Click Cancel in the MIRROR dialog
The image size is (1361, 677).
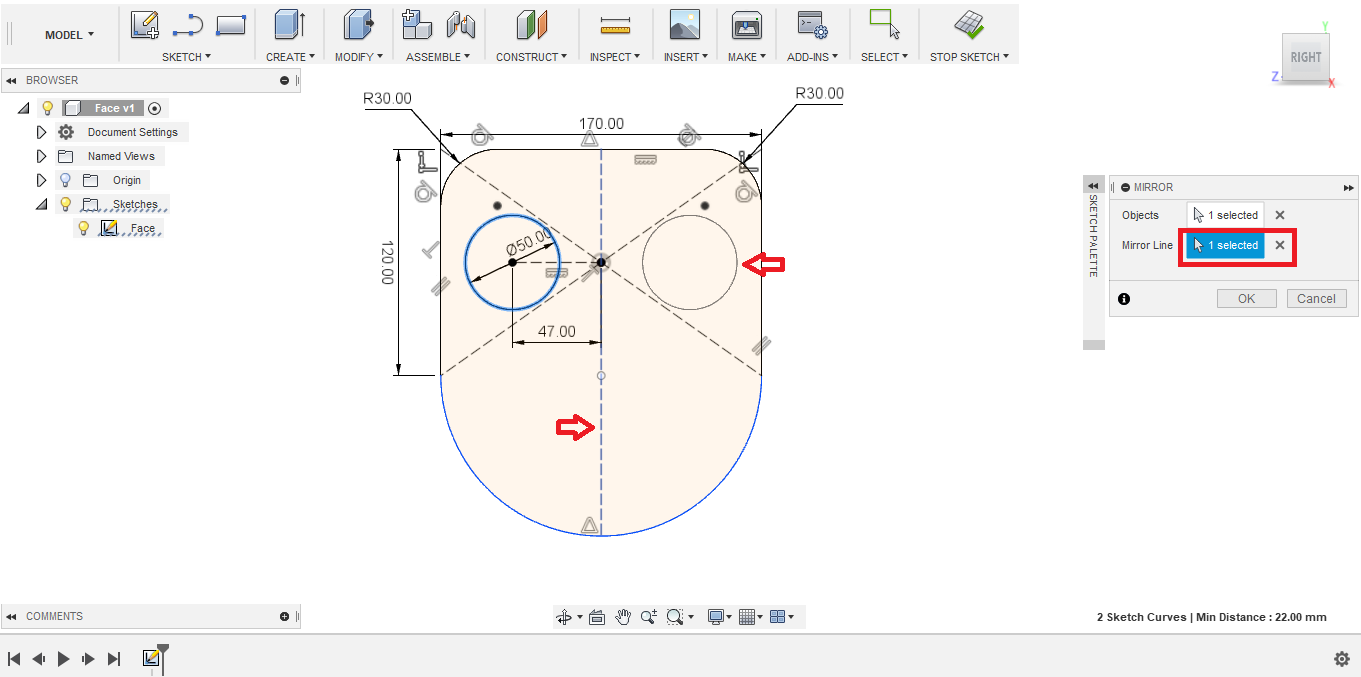[1316, 298]
